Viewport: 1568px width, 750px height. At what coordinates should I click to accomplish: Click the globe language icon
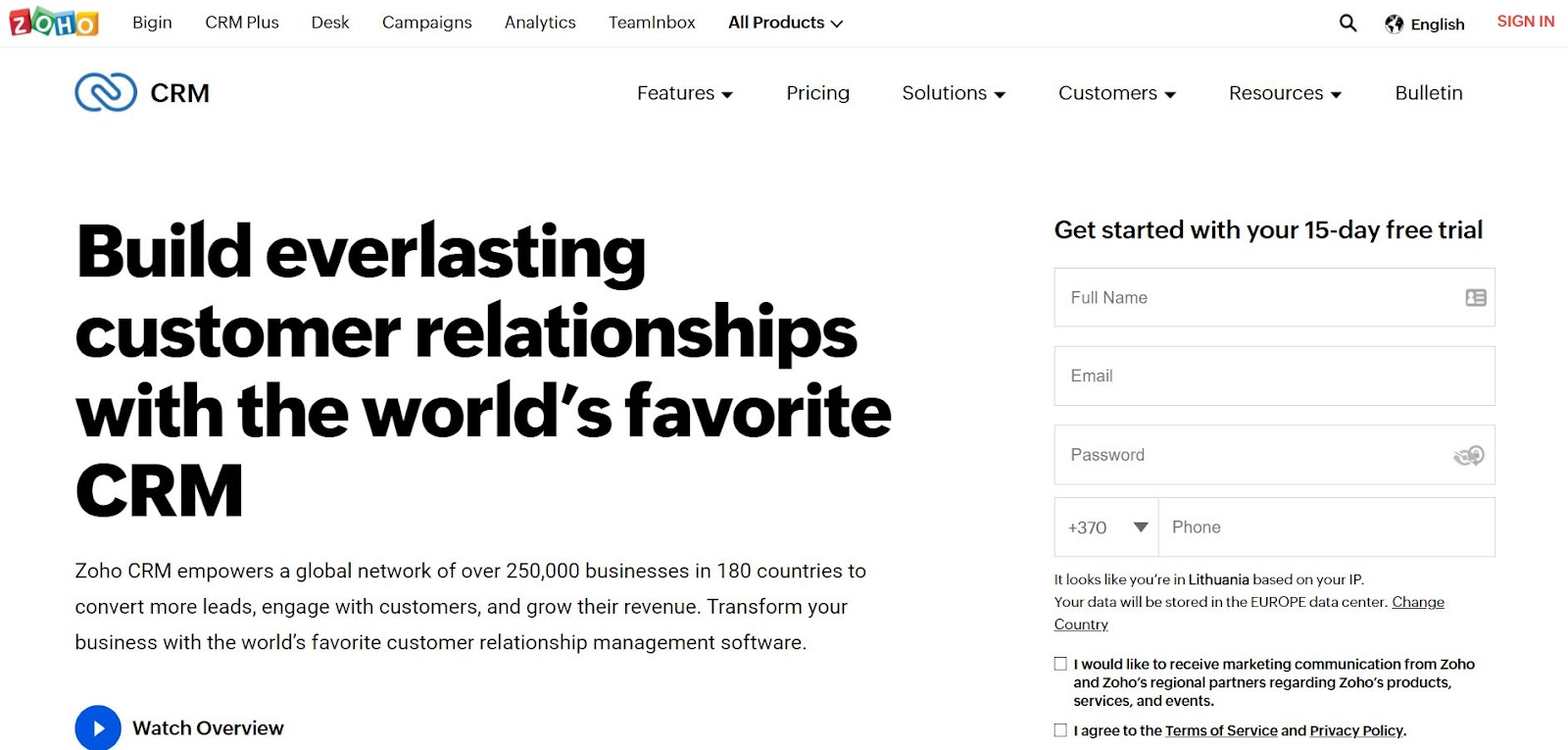pyautogui.click(x=1394, y=24)
